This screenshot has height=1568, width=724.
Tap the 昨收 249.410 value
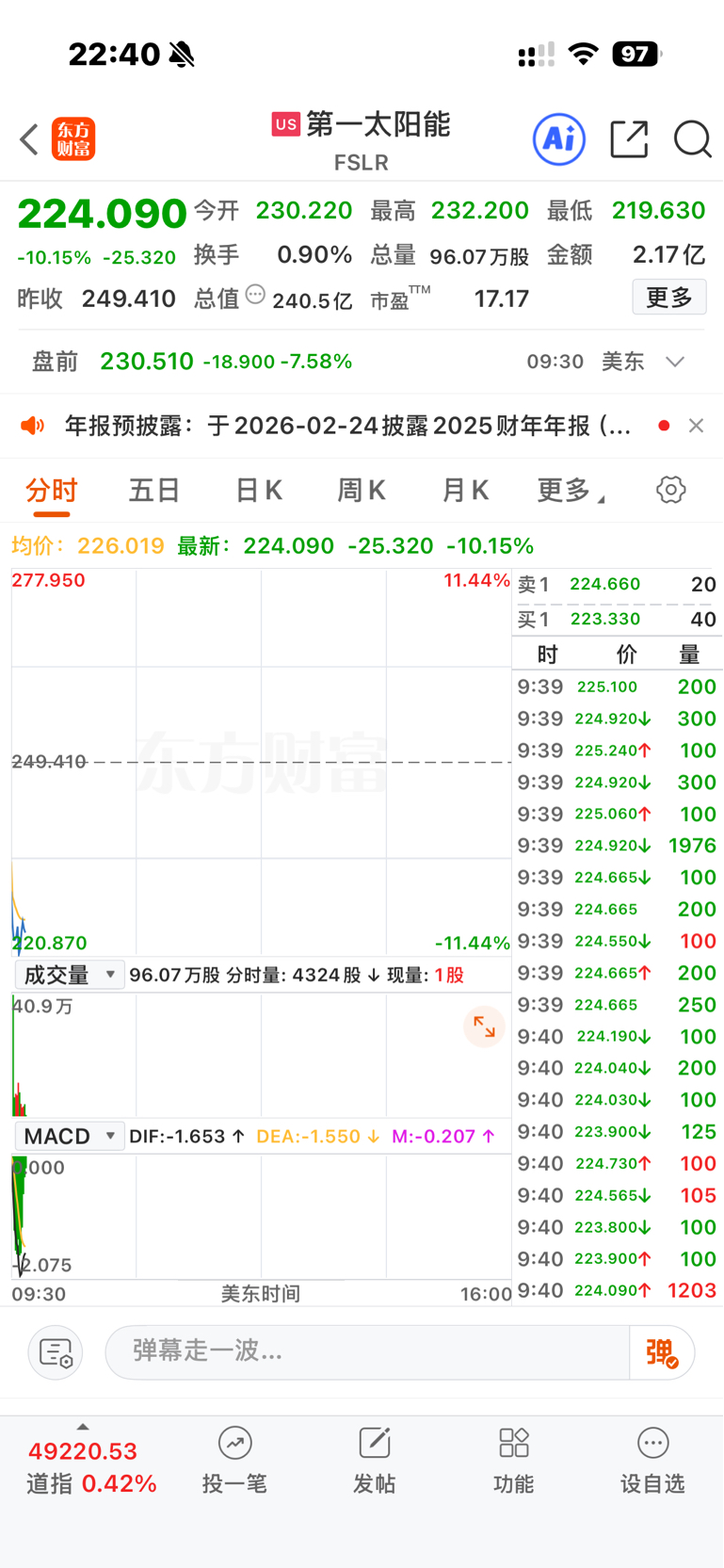pyautogui.click(x=129, y=299)
